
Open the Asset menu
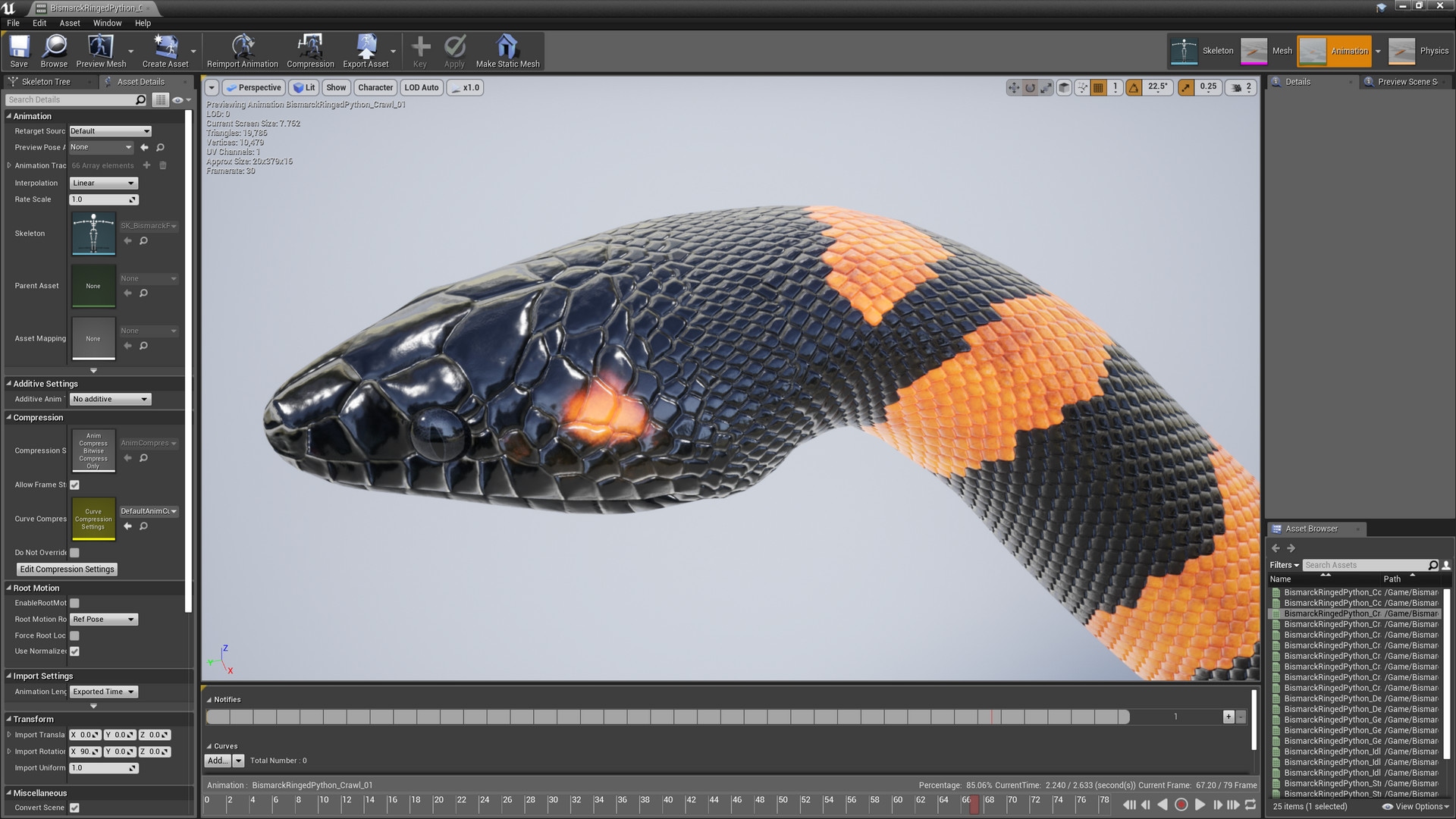pyautogui.click(x=69, y=23)
